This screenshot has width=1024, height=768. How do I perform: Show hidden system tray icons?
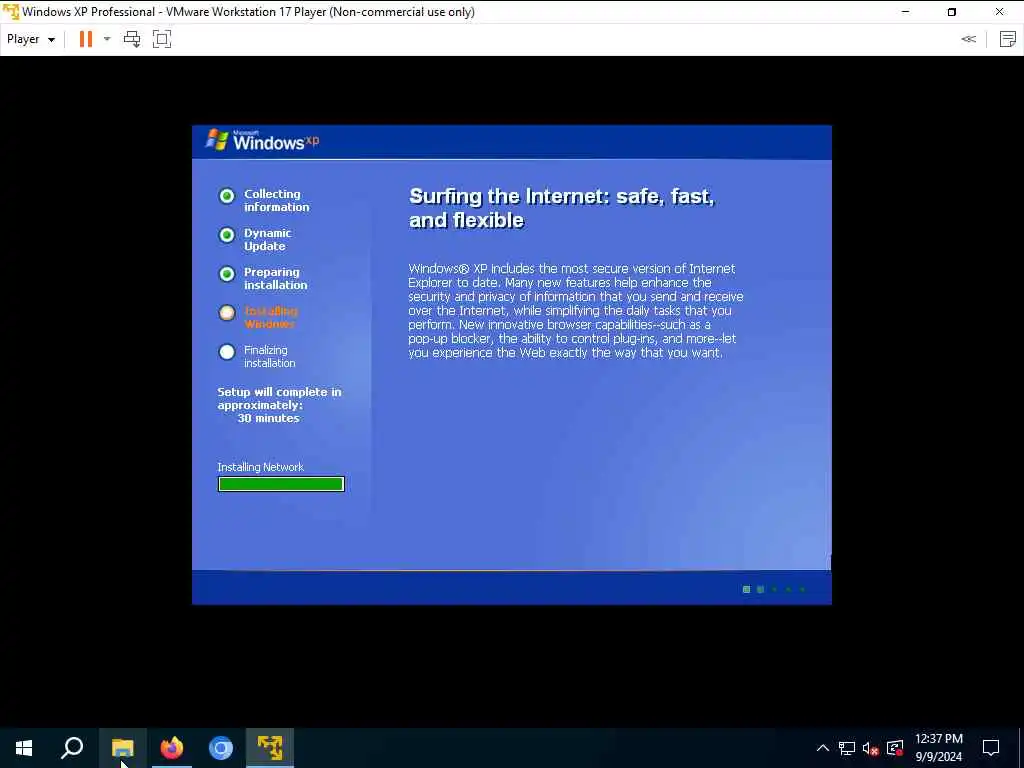[823, 748]
